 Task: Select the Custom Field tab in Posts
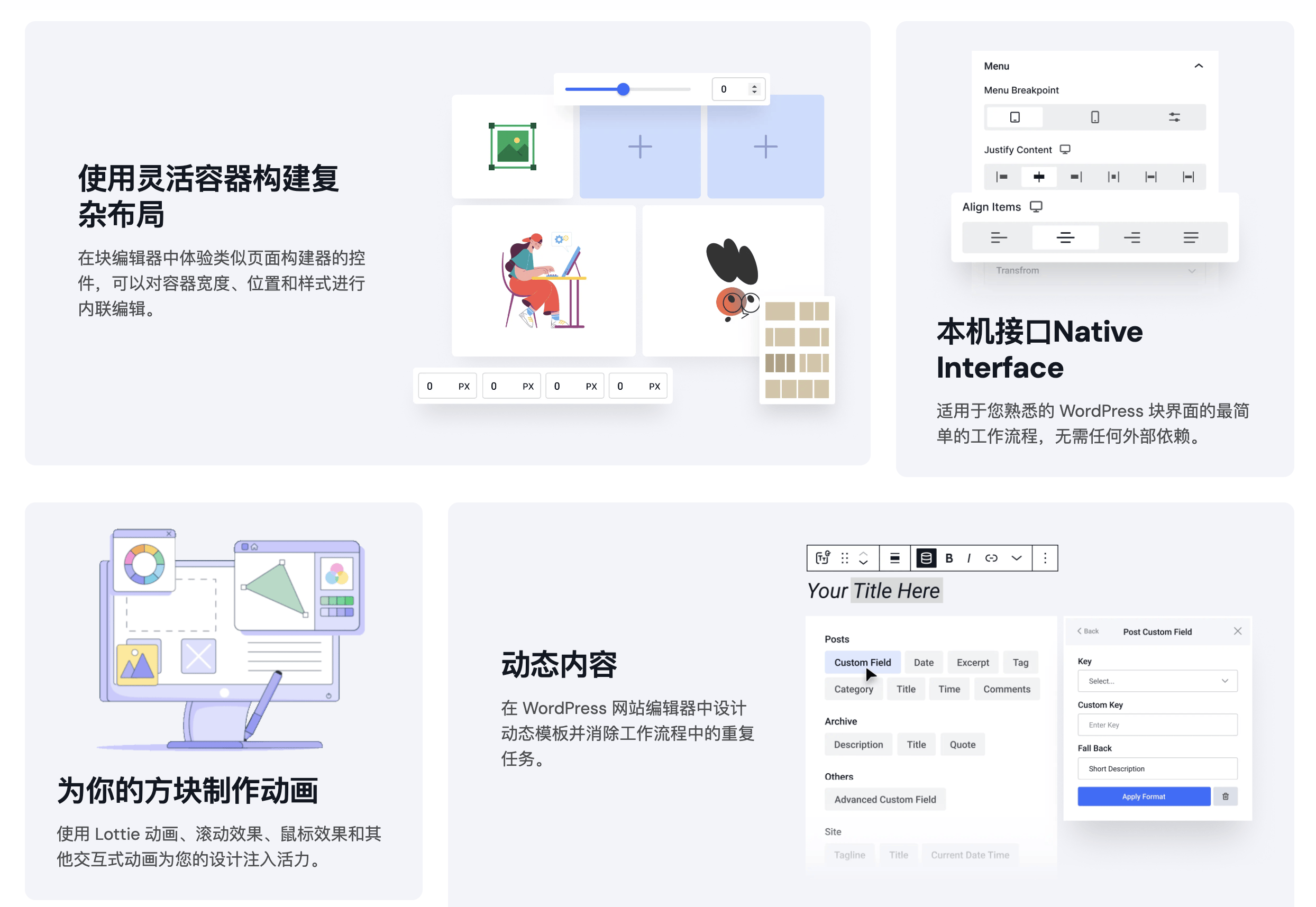point(863,661)
